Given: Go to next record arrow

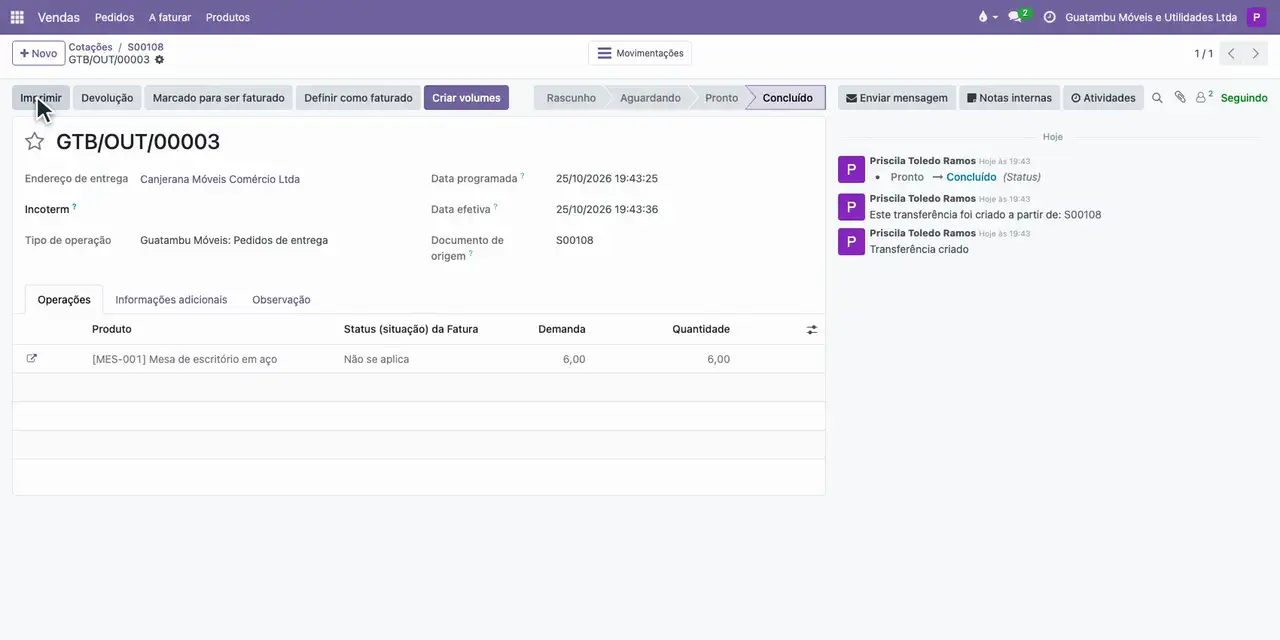Looking at the screenshot, I should [x=1256, y=53].
